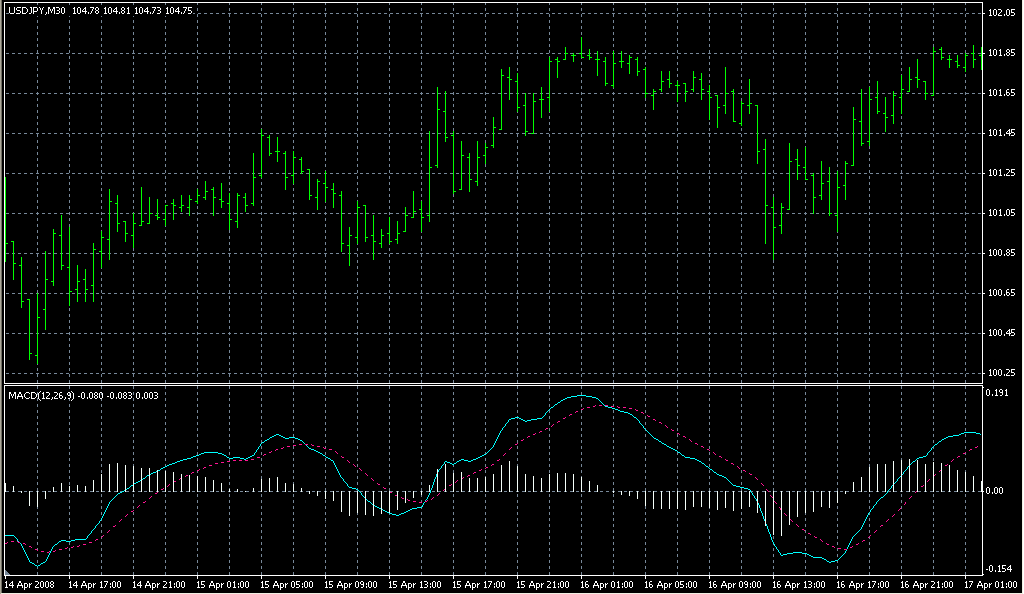1024x594 pixels.
Task: Click the 14 Apr 21:00 time label
Action: 158,583
